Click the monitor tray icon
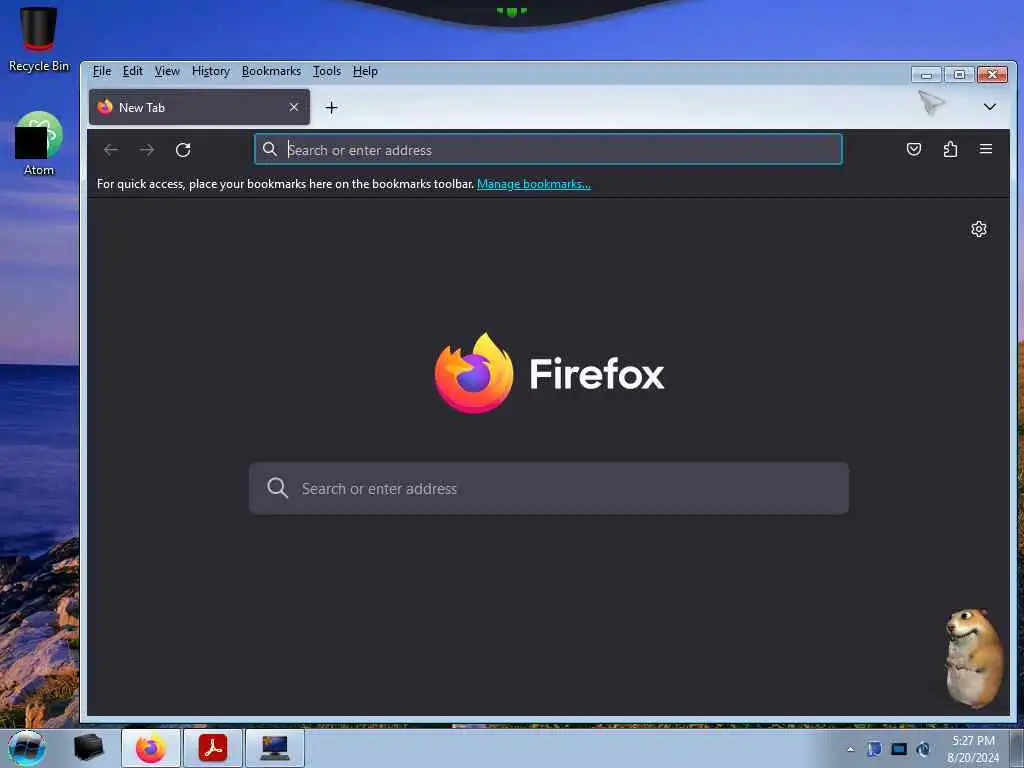Screen dimensions: 1024x768 [899, 749]
